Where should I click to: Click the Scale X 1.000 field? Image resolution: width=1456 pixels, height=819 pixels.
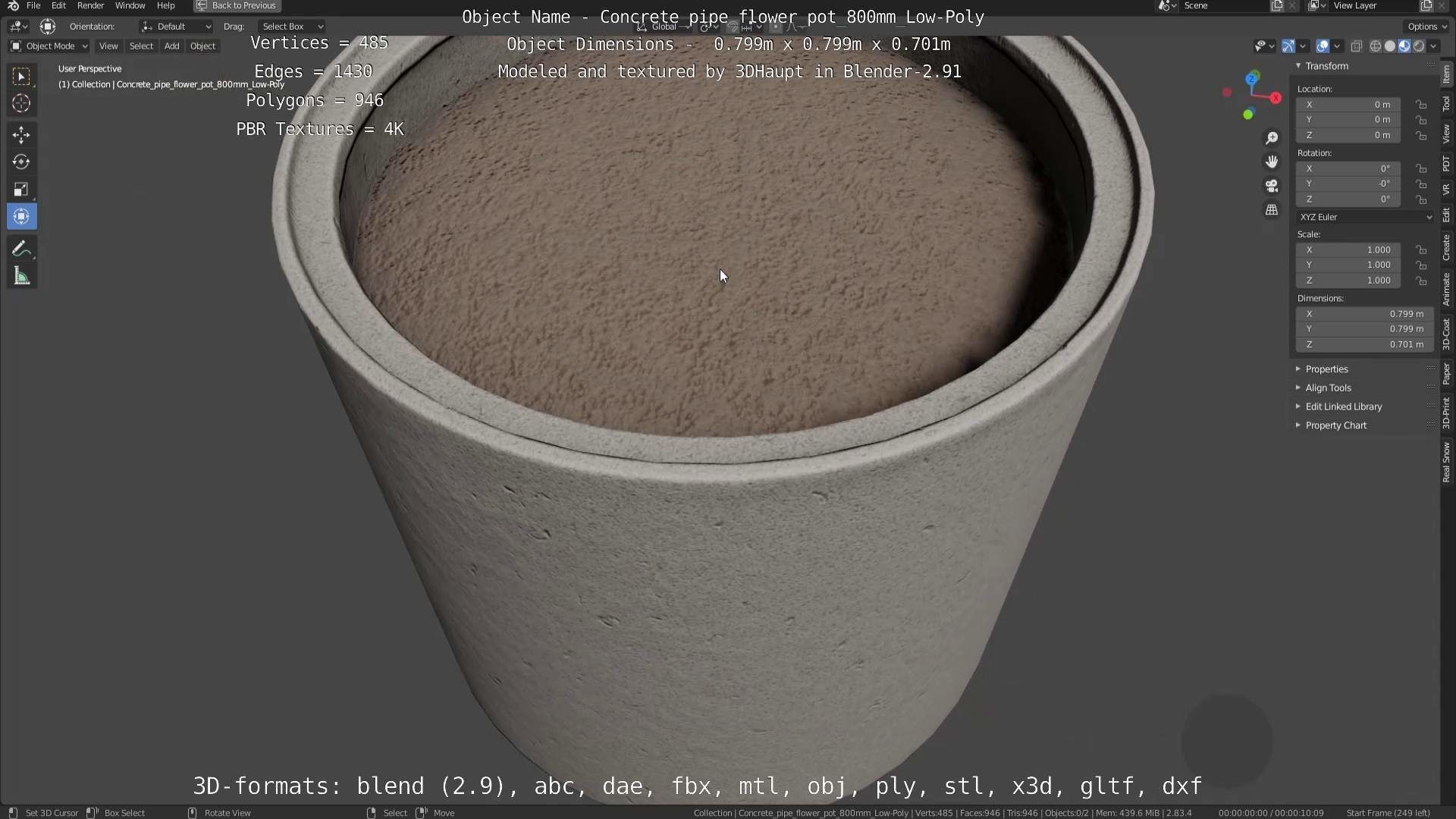(x=1348, y=249)
